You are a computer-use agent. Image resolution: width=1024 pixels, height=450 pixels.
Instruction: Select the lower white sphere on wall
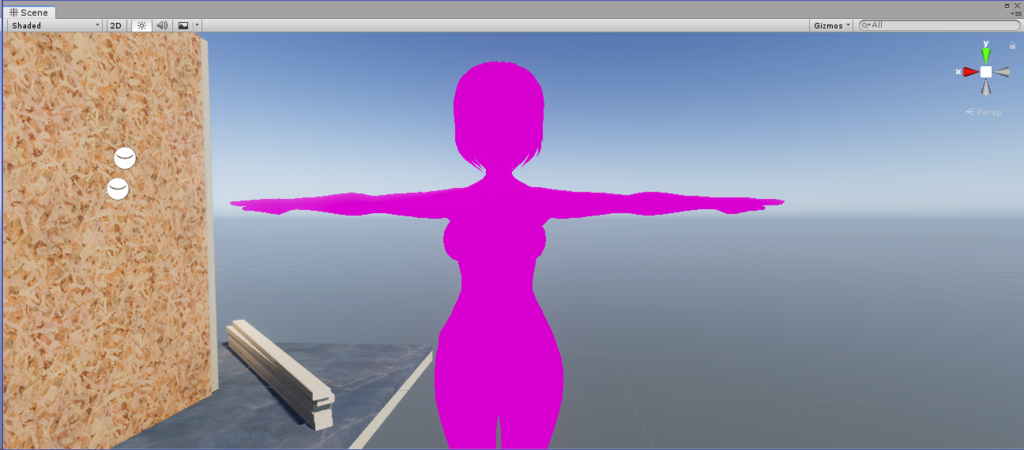tap(118, 189)
